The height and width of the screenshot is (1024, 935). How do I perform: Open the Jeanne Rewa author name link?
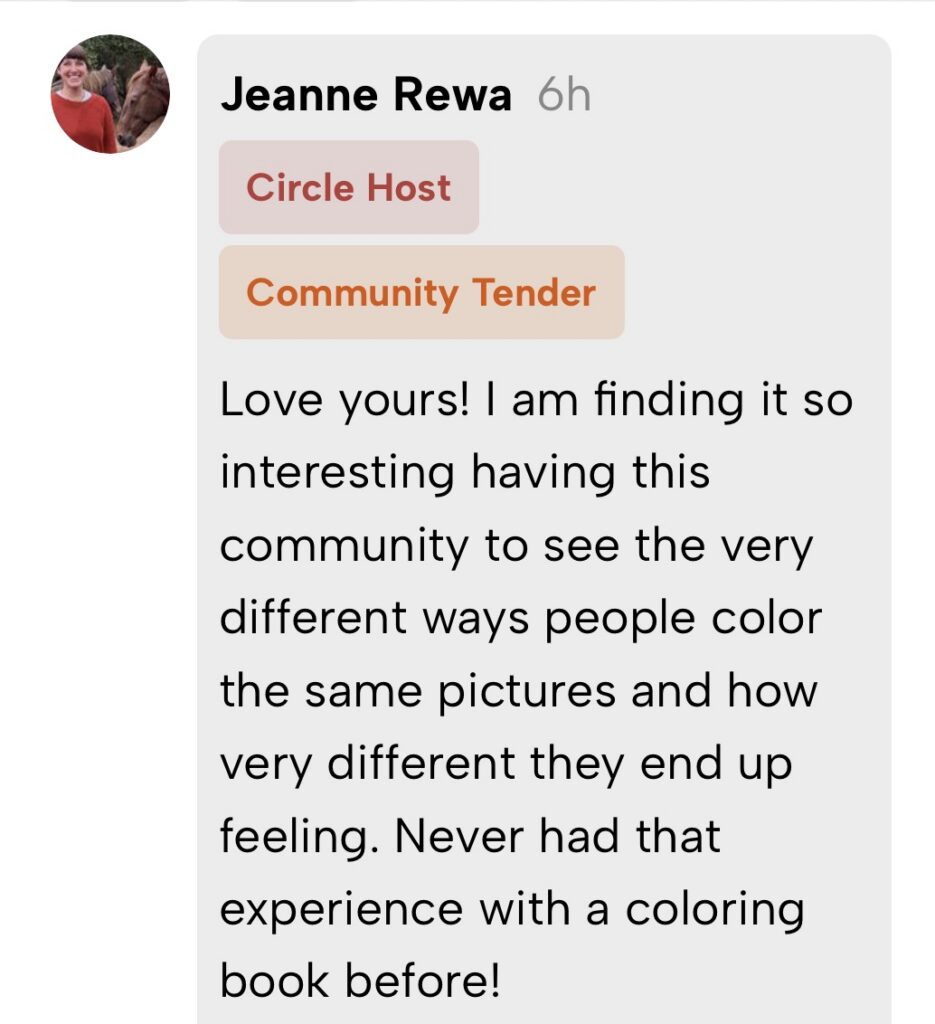tap(365, 96)
